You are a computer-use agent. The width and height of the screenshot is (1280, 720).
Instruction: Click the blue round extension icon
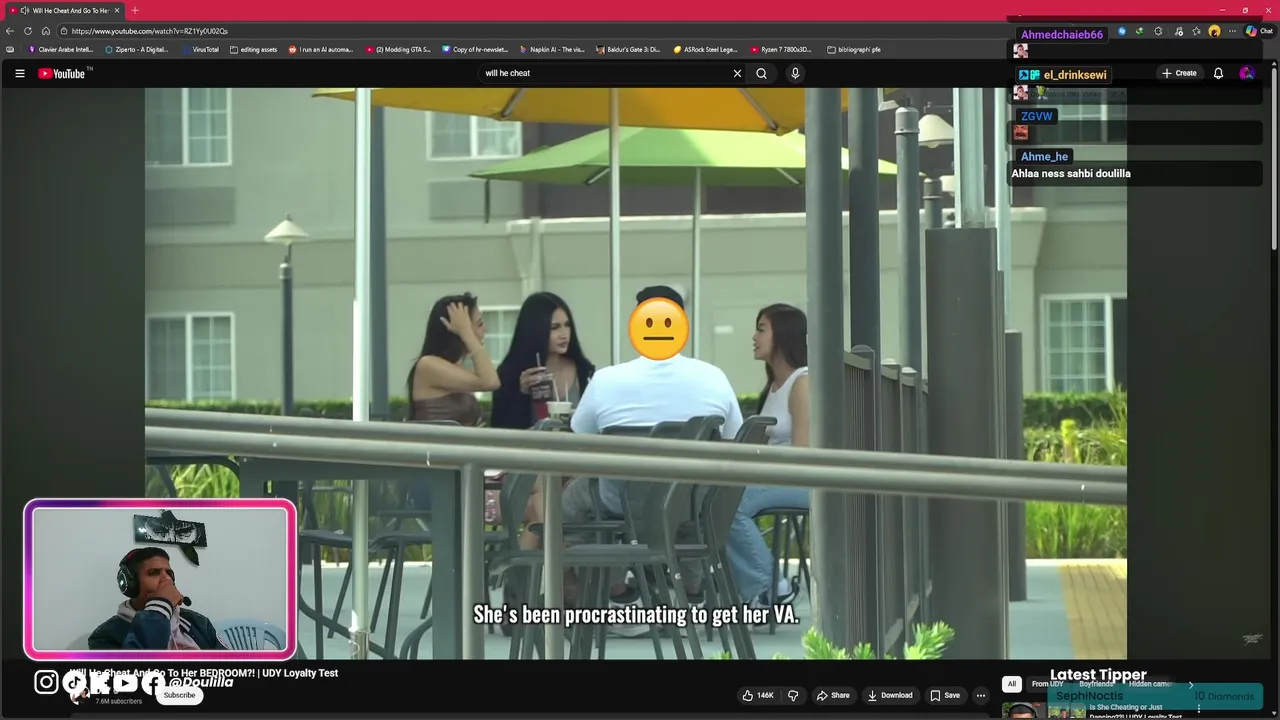pos(1121,31)
